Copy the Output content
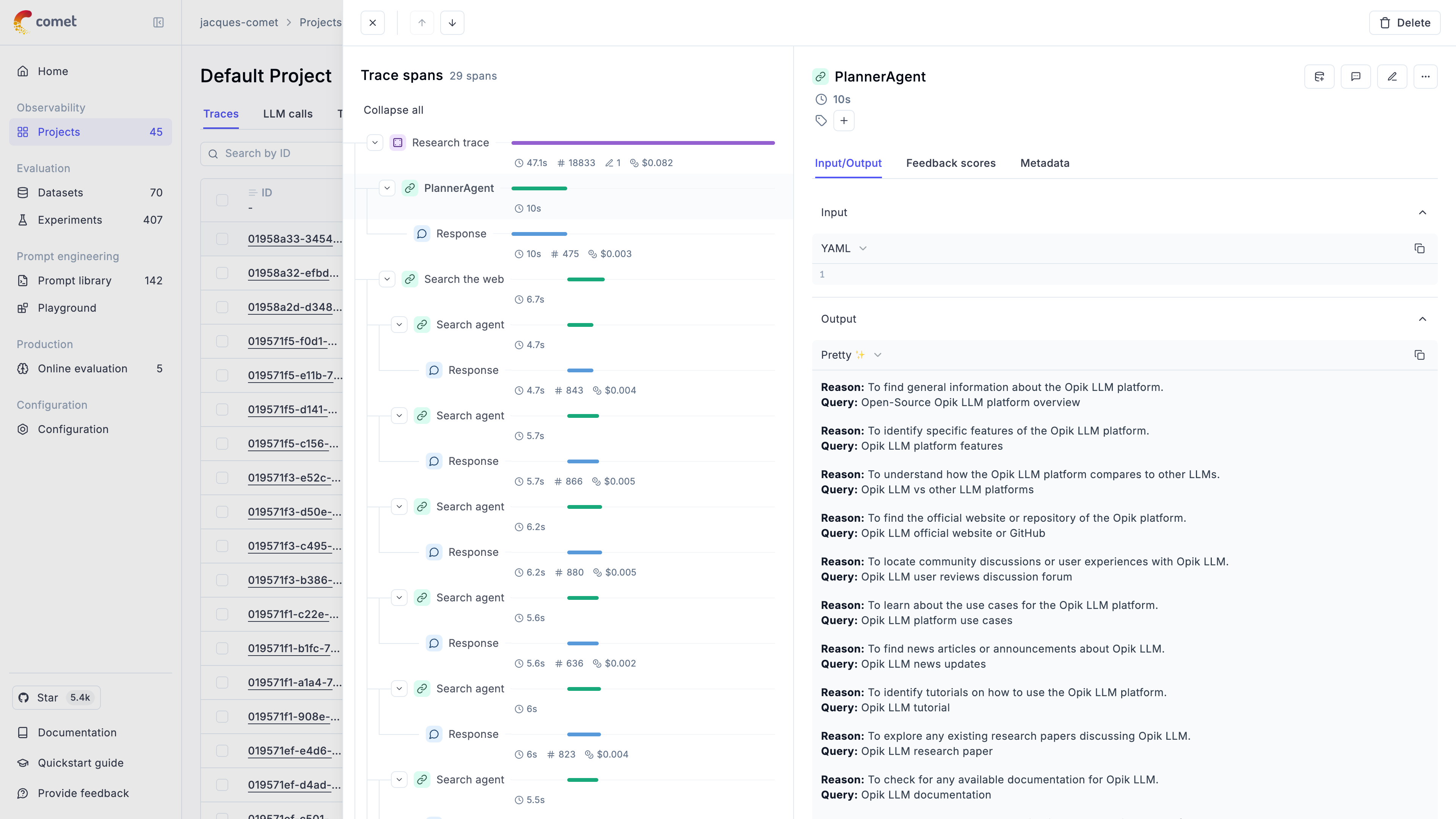The height and width of the screenshot is (819, 1456). pyautogui.click(x=1419, y=355)
